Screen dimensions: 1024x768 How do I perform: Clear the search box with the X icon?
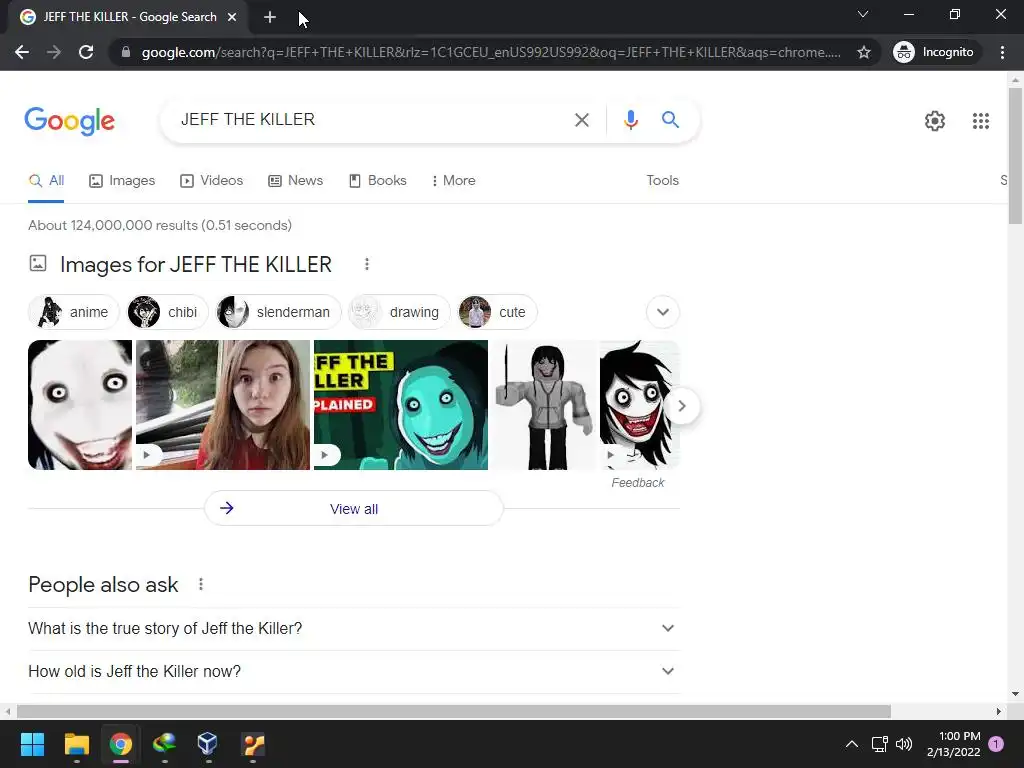pyautogui.click(x=581, y=120)
